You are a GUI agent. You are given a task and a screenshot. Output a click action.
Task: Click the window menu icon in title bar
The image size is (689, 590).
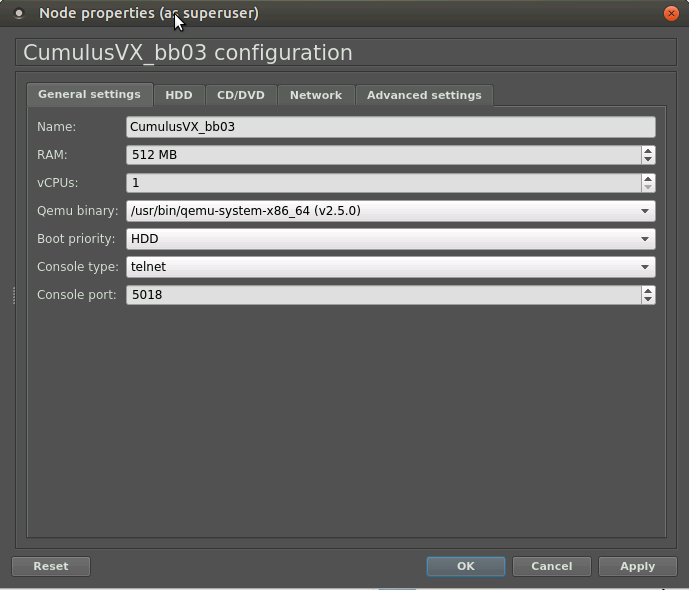click(x=19, y=14)
